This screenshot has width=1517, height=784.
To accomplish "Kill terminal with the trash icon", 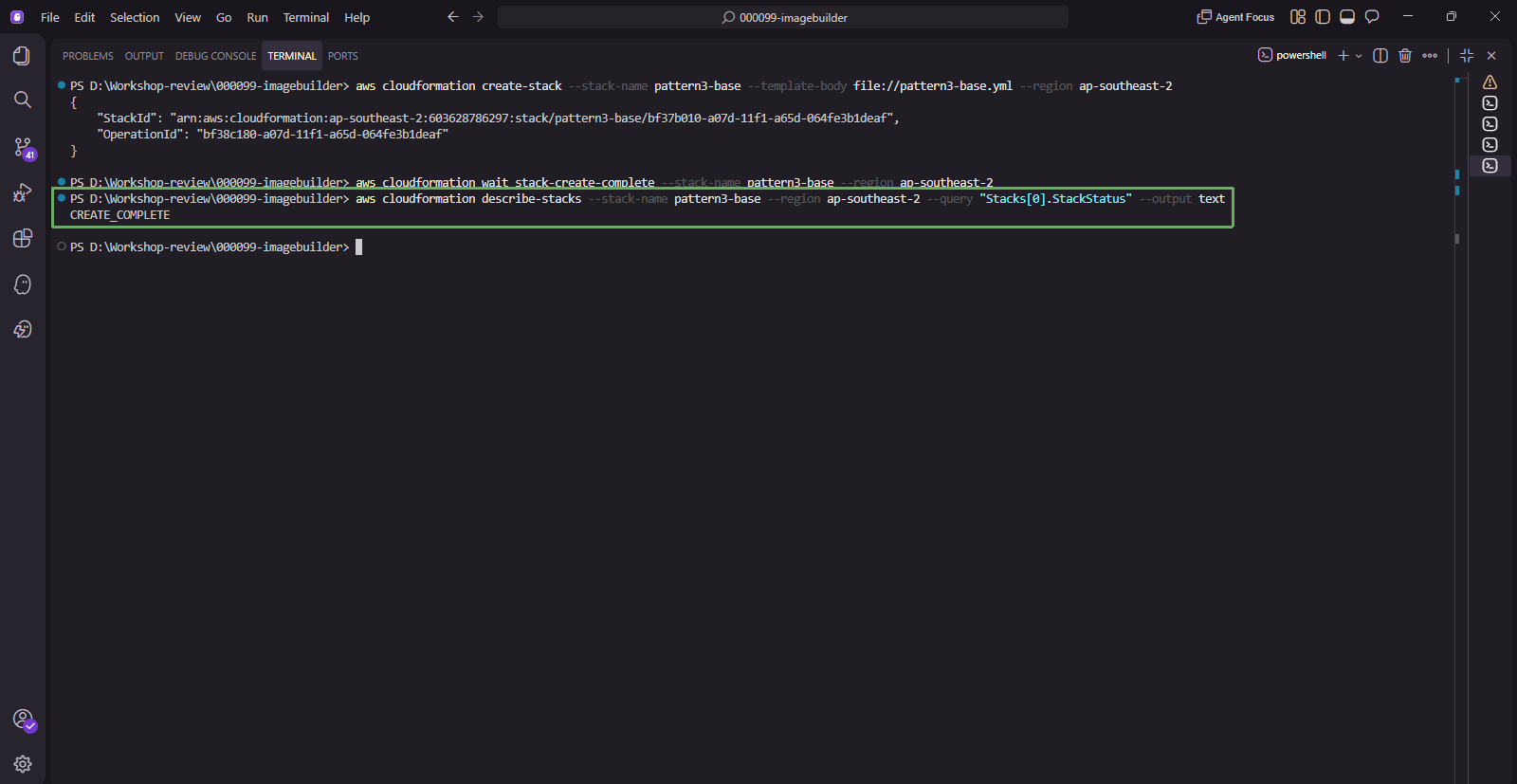I will pyautogui.click(x=1405, y=56).
